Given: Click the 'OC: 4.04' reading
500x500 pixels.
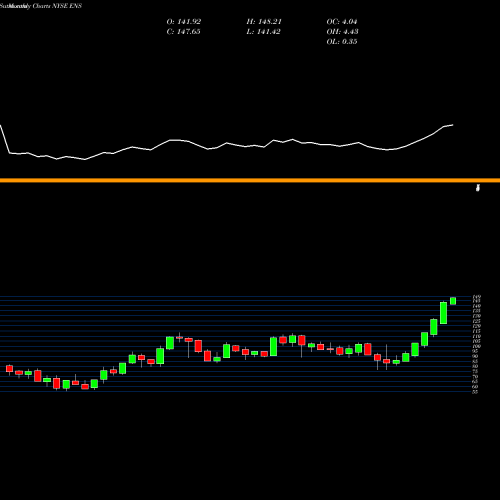Looking at the screenshot, I should (342, 22).
